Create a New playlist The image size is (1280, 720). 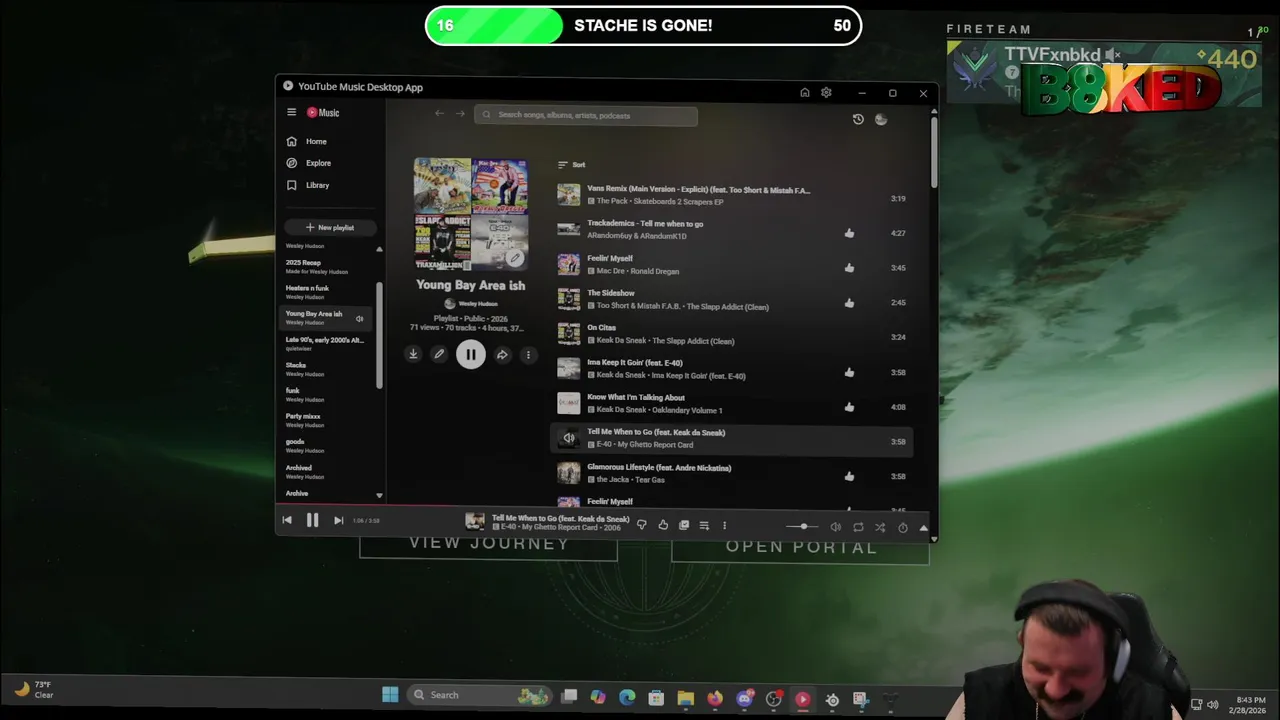330,227
